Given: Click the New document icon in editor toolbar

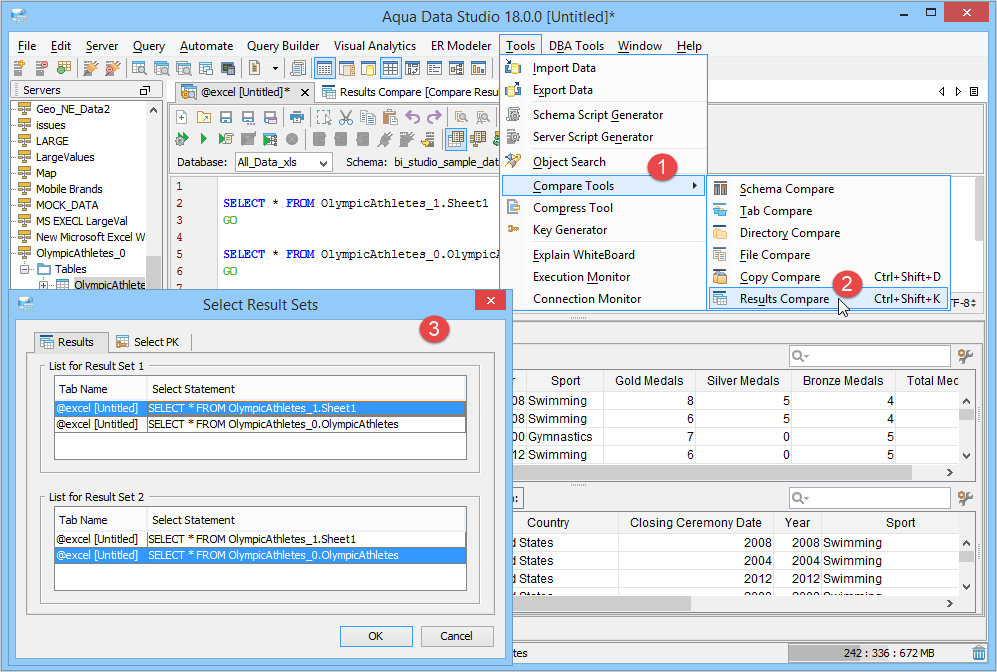Looking at the screenshot, I should pos(182,117).
